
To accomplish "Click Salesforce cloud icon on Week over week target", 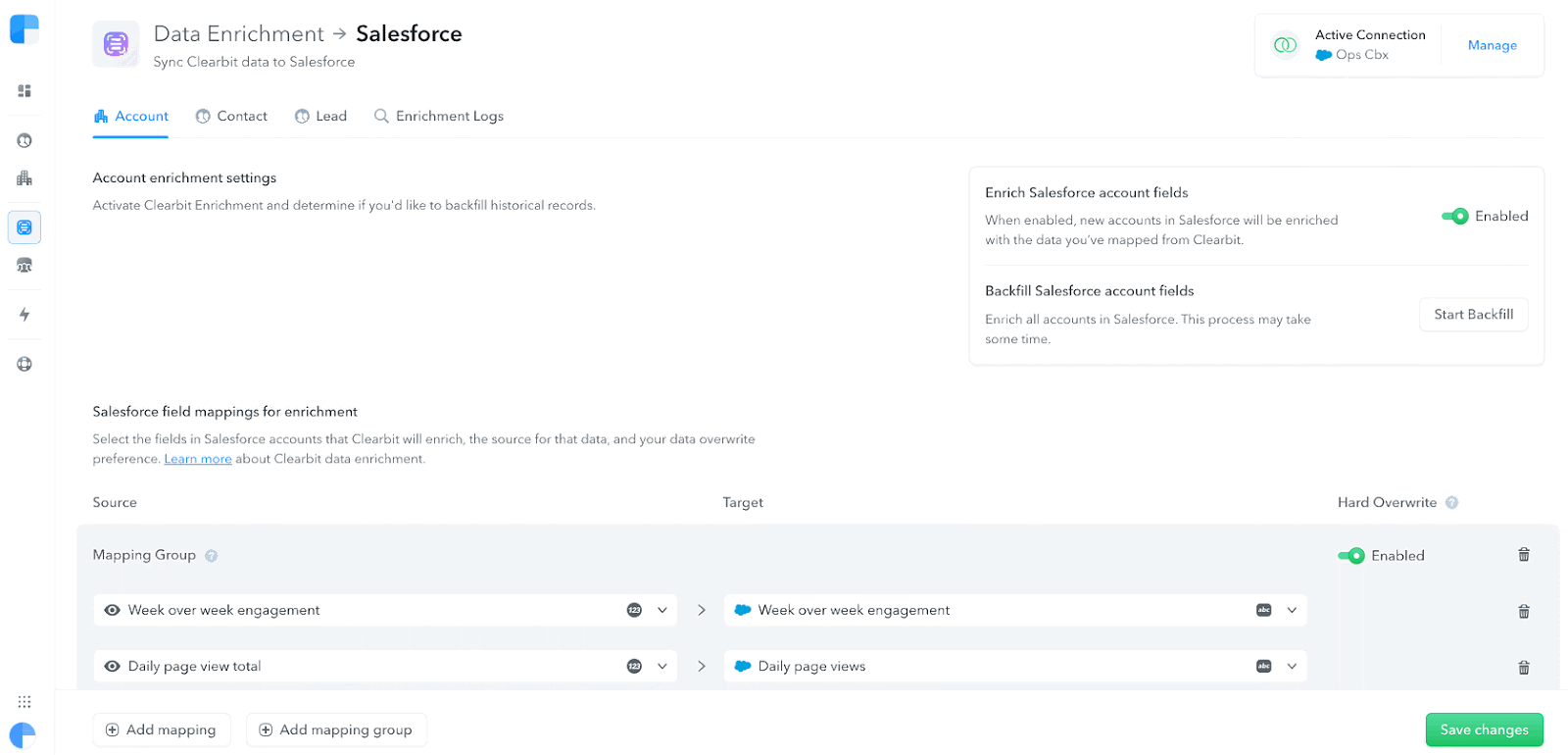I will tap(743, 610).
